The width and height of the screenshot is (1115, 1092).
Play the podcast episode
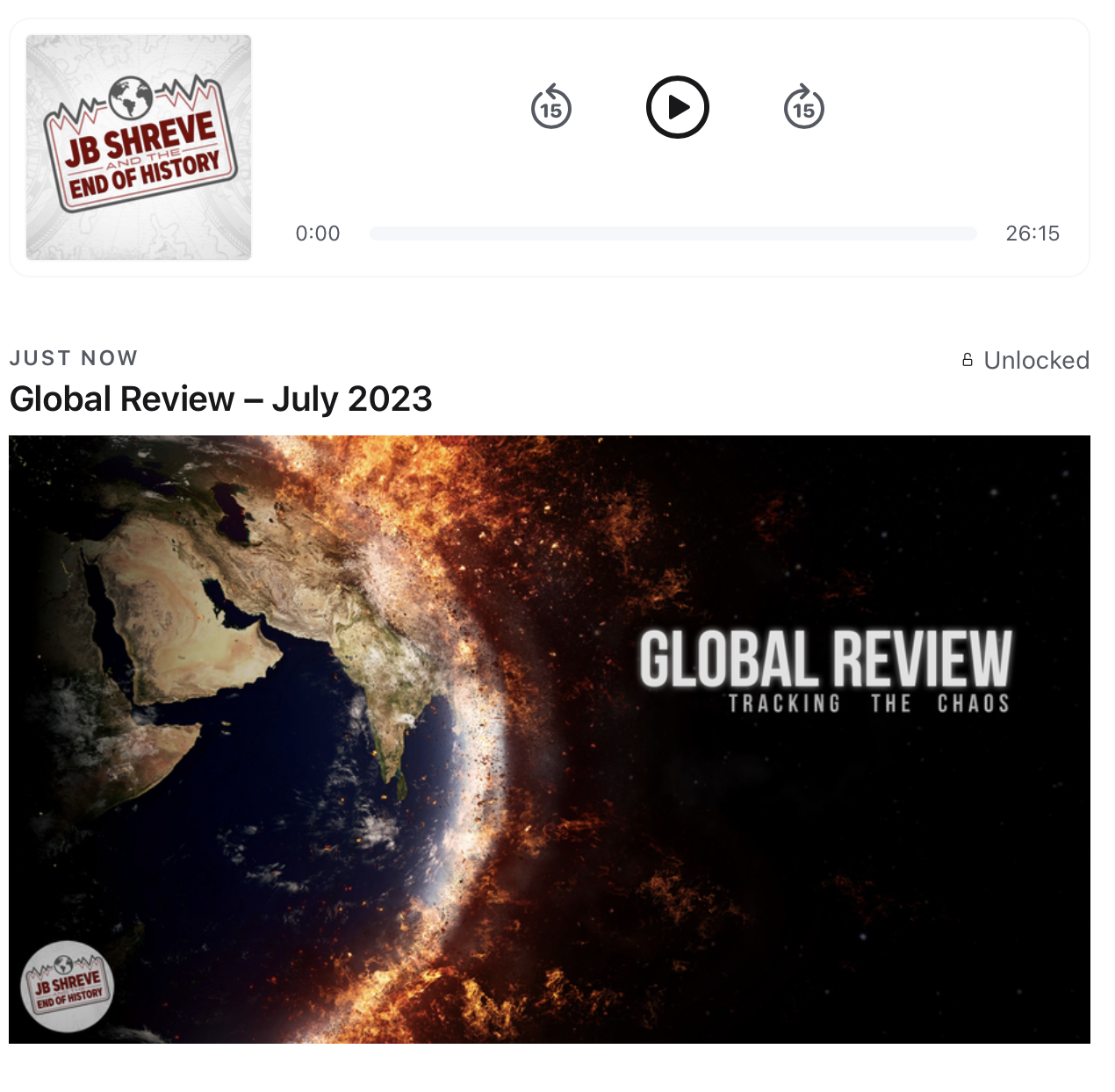677,107
